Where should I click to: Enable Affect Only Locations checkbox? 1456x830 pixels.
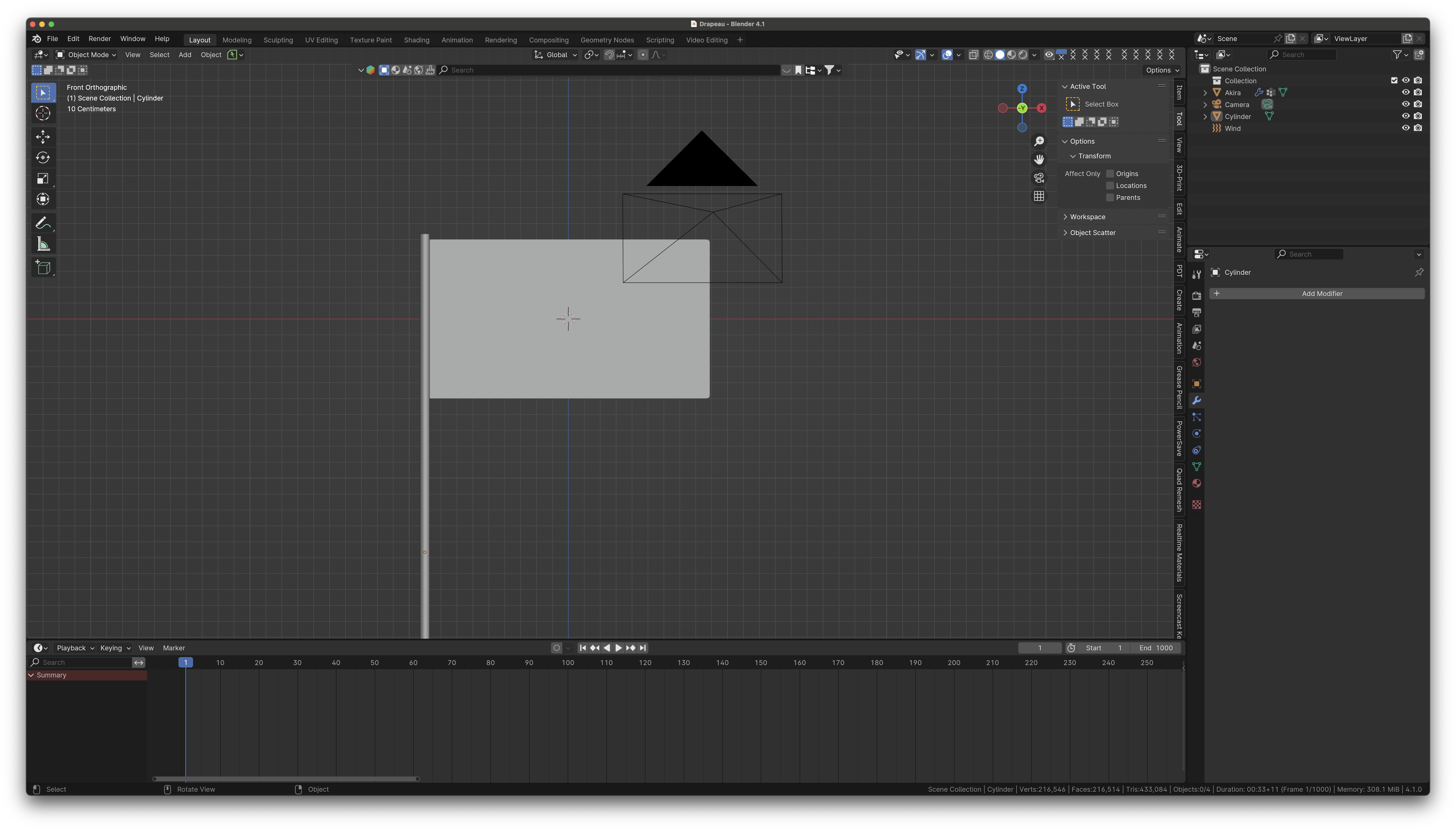(x=1110, y=186)
